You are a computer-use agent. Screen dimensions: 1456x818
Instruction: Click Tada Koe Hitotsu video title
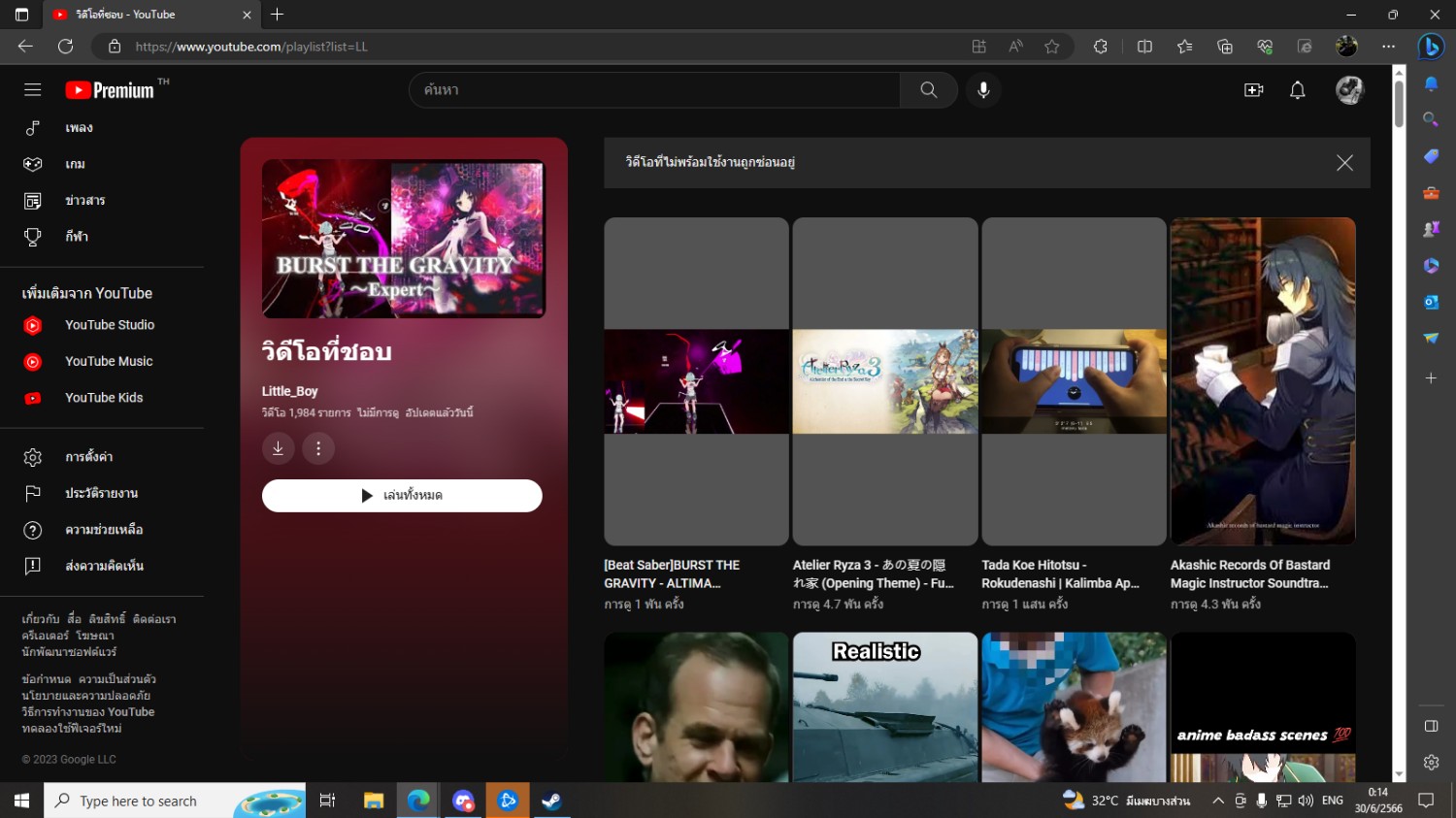pyautogui.click(x=1060, y=574)
